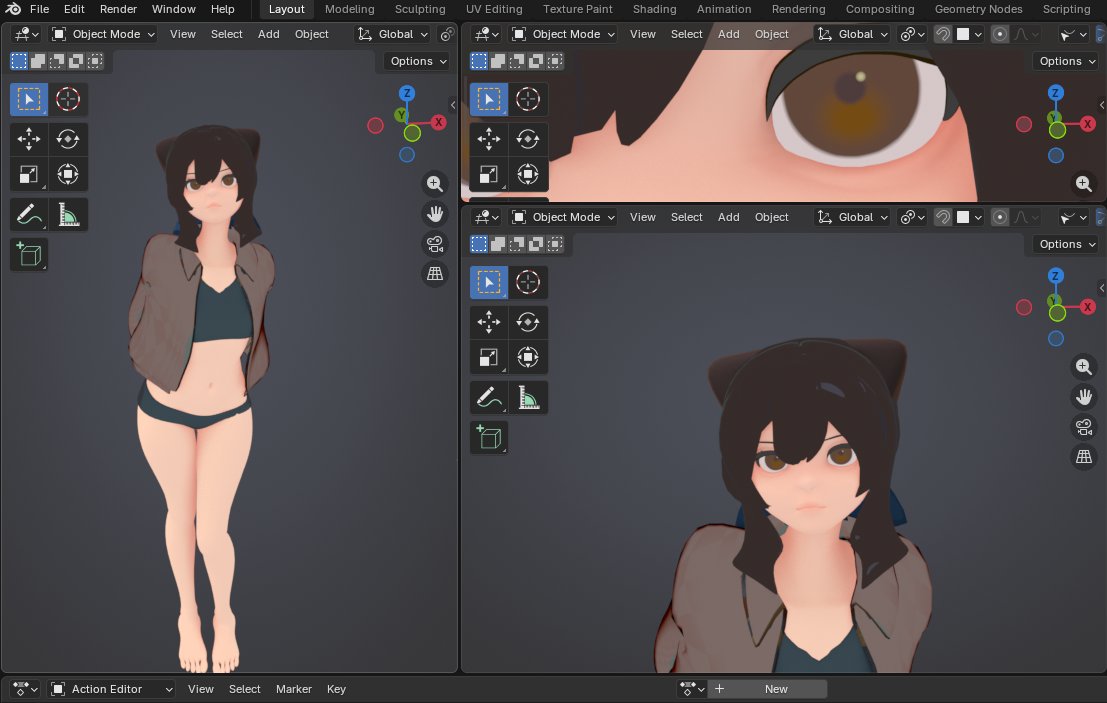
Task: Set selection mode to extend in left viewport
Action: 38,61
